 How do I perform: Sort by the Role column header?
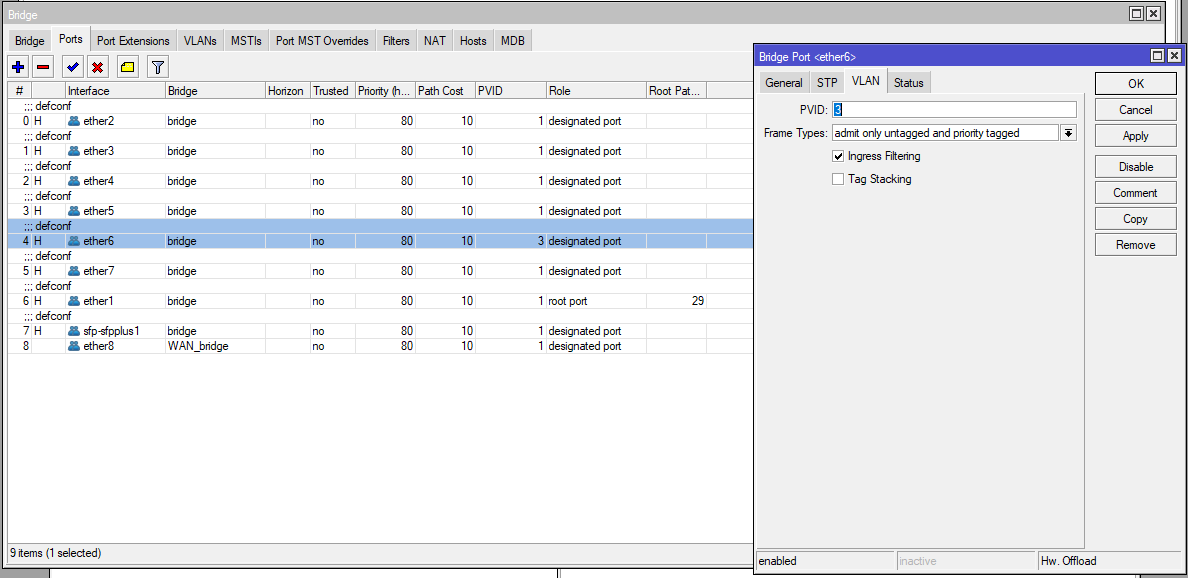coord(596,91)
